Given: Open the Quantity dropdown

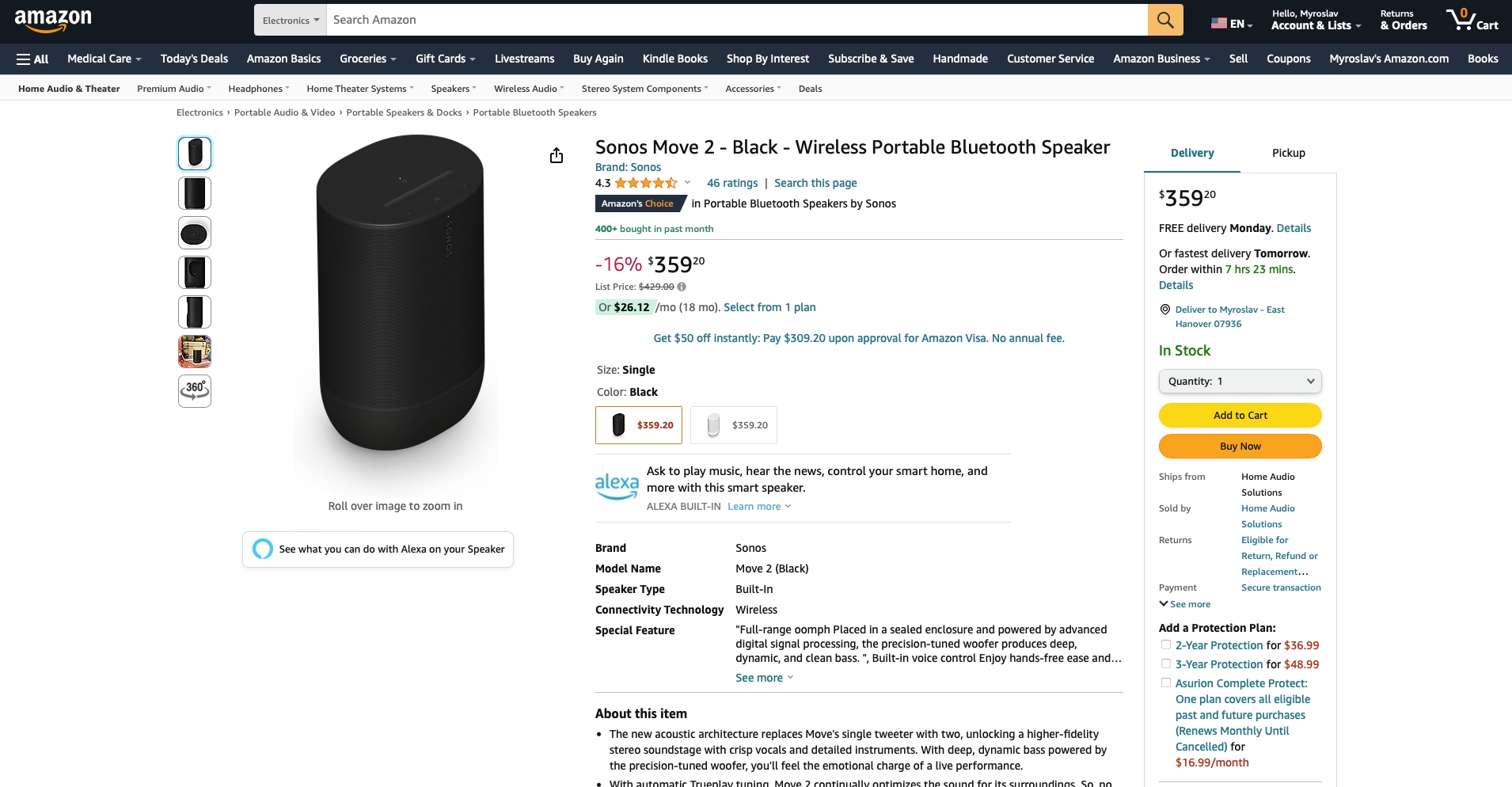Looking at the screenshot, I should click(1240, 381).
